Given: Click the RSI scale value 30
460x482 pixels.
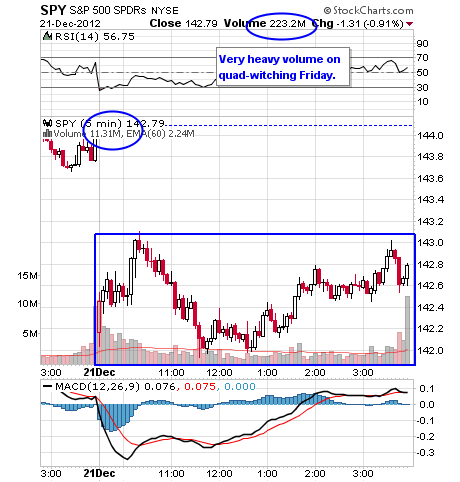Looking at the screenshot, I should 423,87.
